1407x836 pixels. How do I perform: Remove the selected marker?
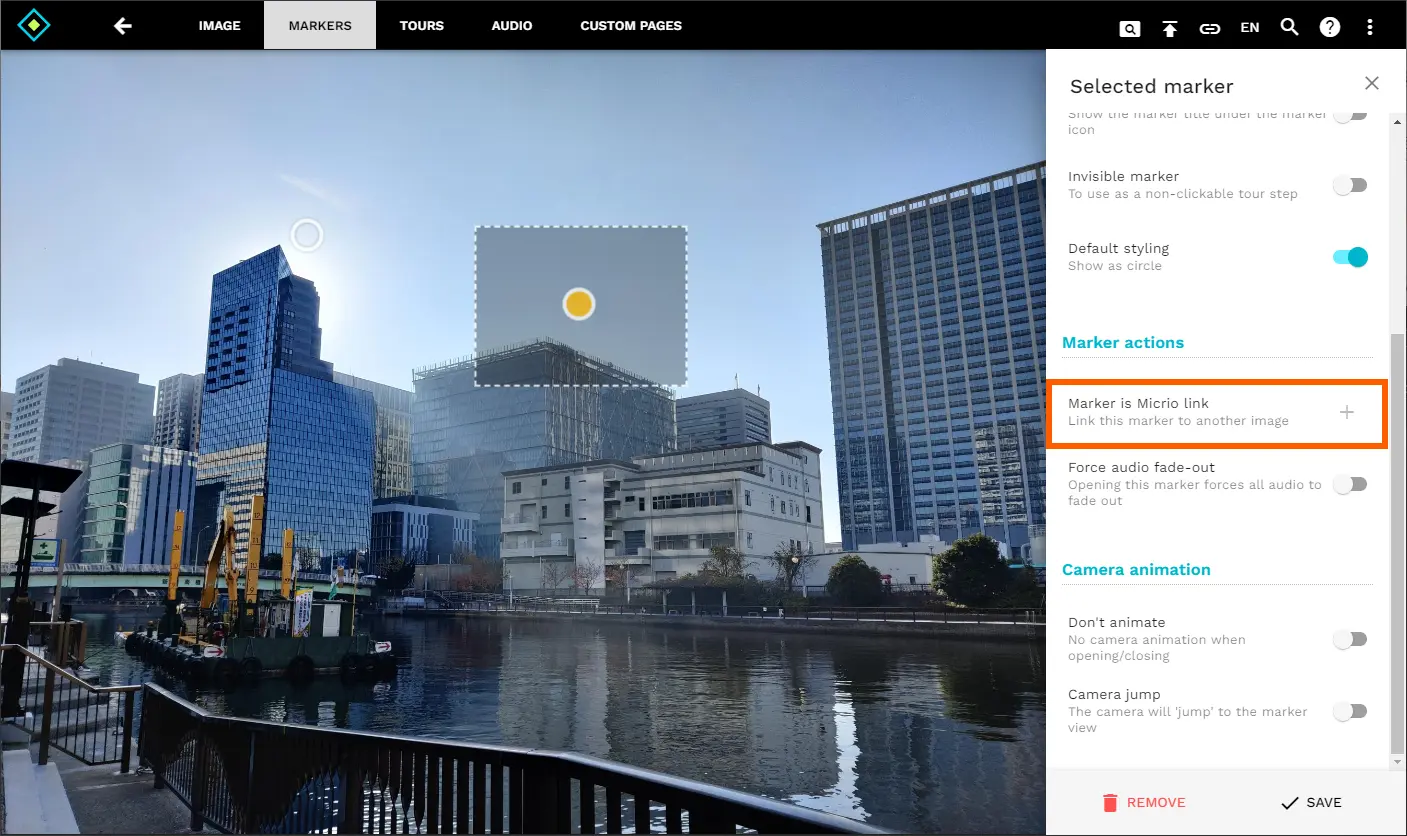pyautogui.click(x=1144, y=802)
